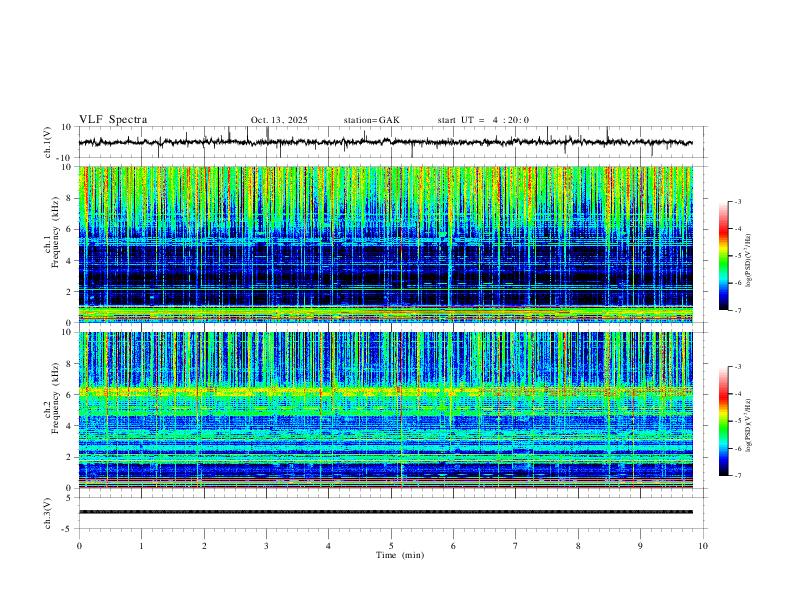This screenshot has height=612, width=792.
Task: Click the ch.2 spectrogram panel
Action: pyautogui.click(x=385, y=410)
